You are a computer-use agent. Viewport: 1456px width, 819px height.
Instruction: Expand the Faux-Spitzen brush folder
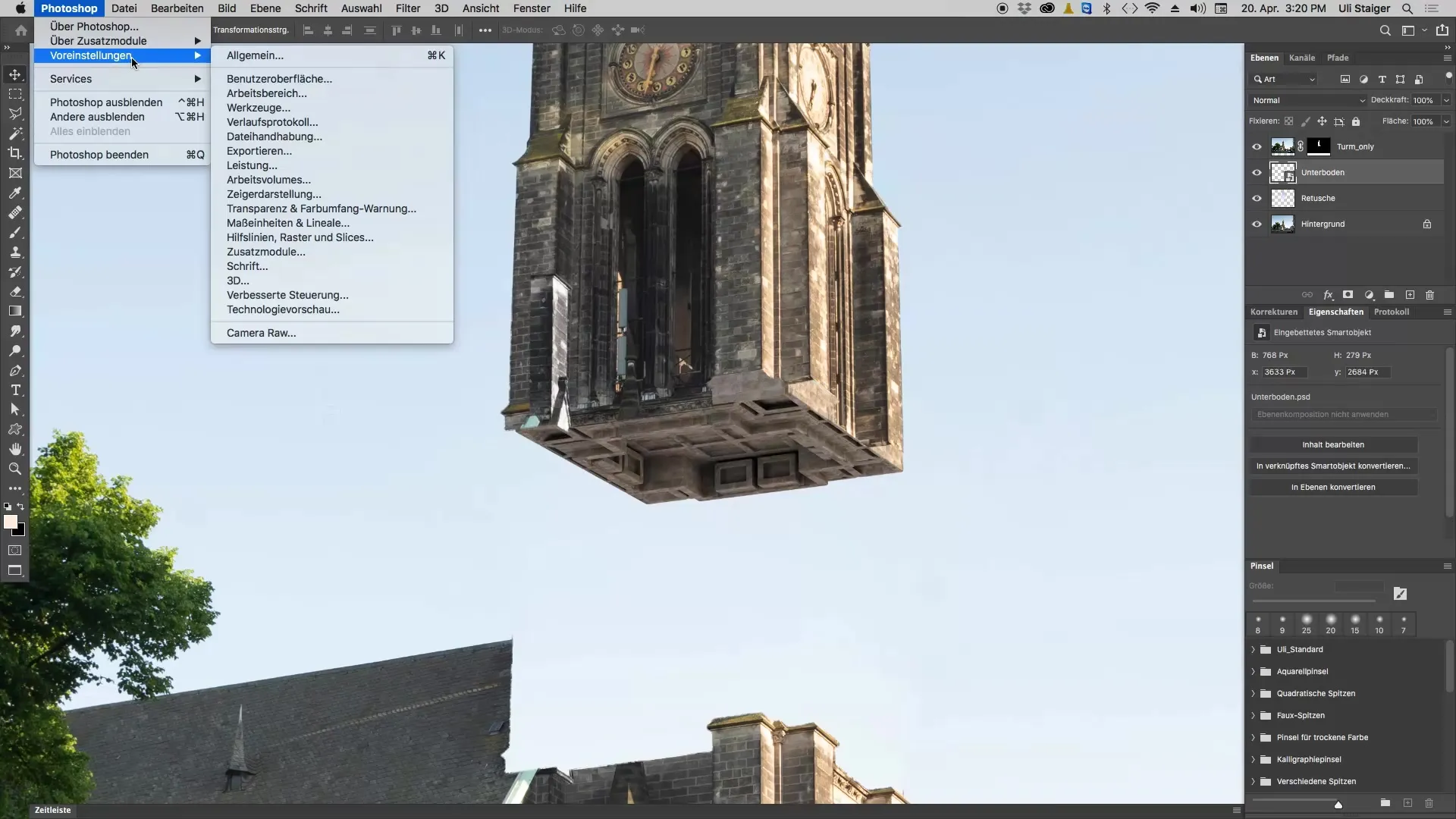pos(1253,716)
